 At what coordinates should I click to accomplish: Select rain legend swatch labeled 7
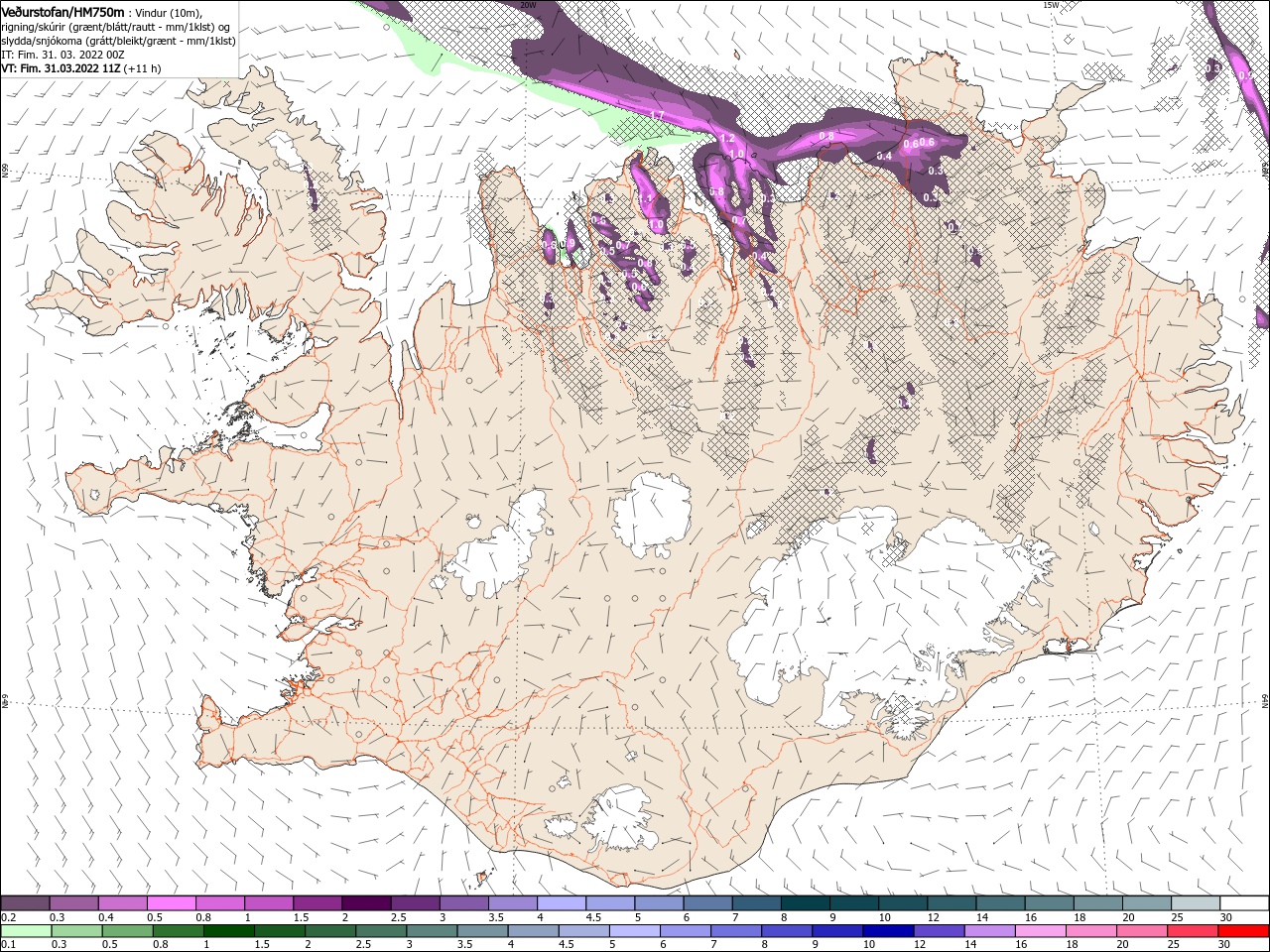pos(735,931)
